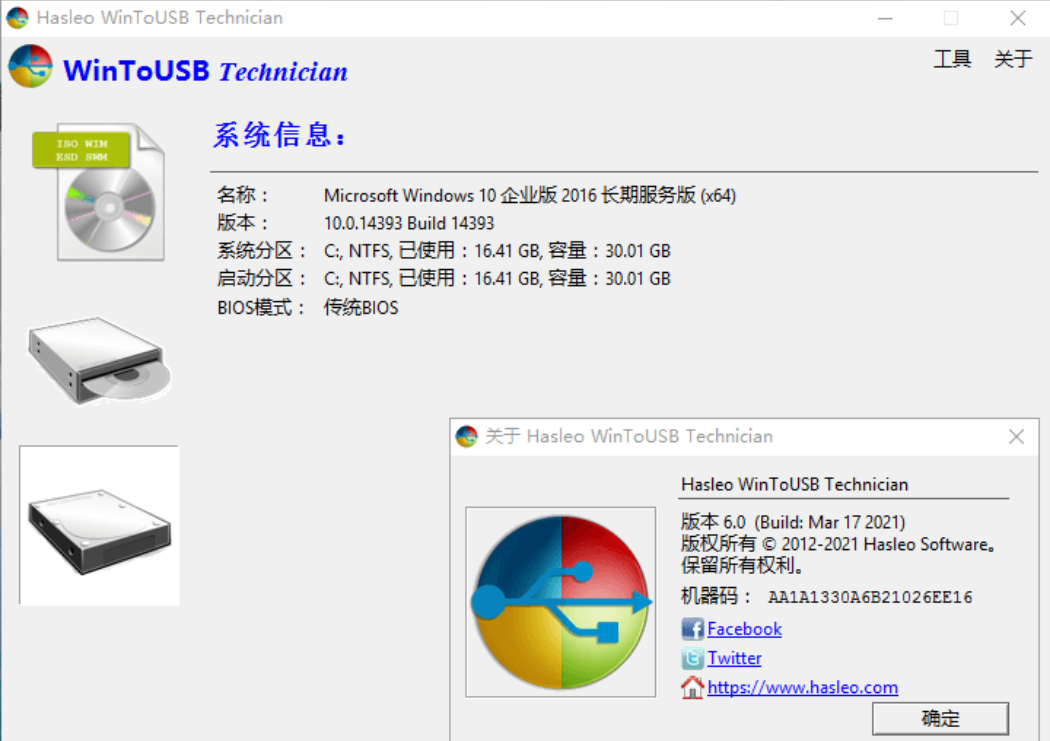This screenshot has height=741, width=1050.
Task: Click the home icon beside hasleo.com link
Action: click(692, 687)
